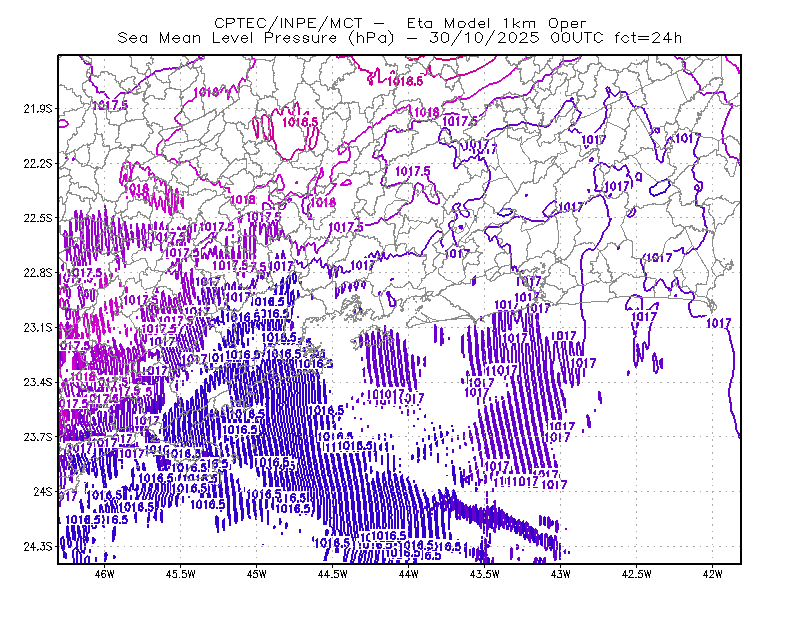Image resolution: width=800 pixels, height=618 pixels.
Task: Click the 45.5W longitude axis label
Action: 181,574
